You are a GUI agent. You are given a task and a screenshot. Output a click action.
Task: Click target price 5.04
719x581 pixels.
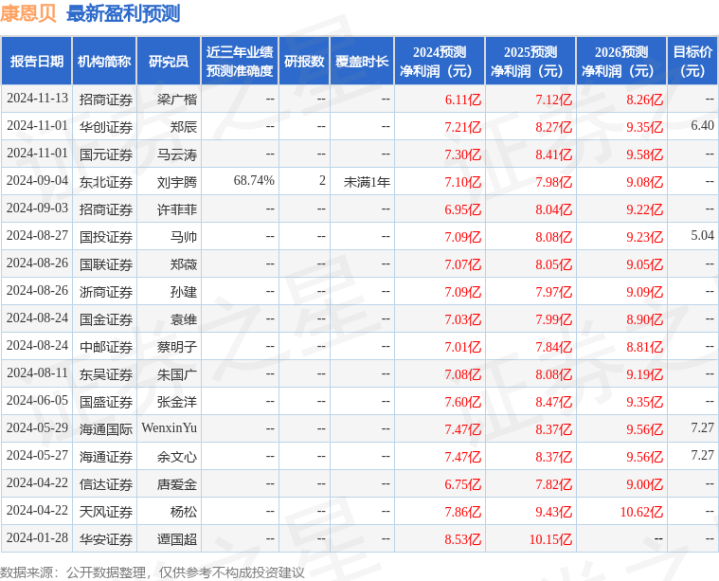point(702,236)
